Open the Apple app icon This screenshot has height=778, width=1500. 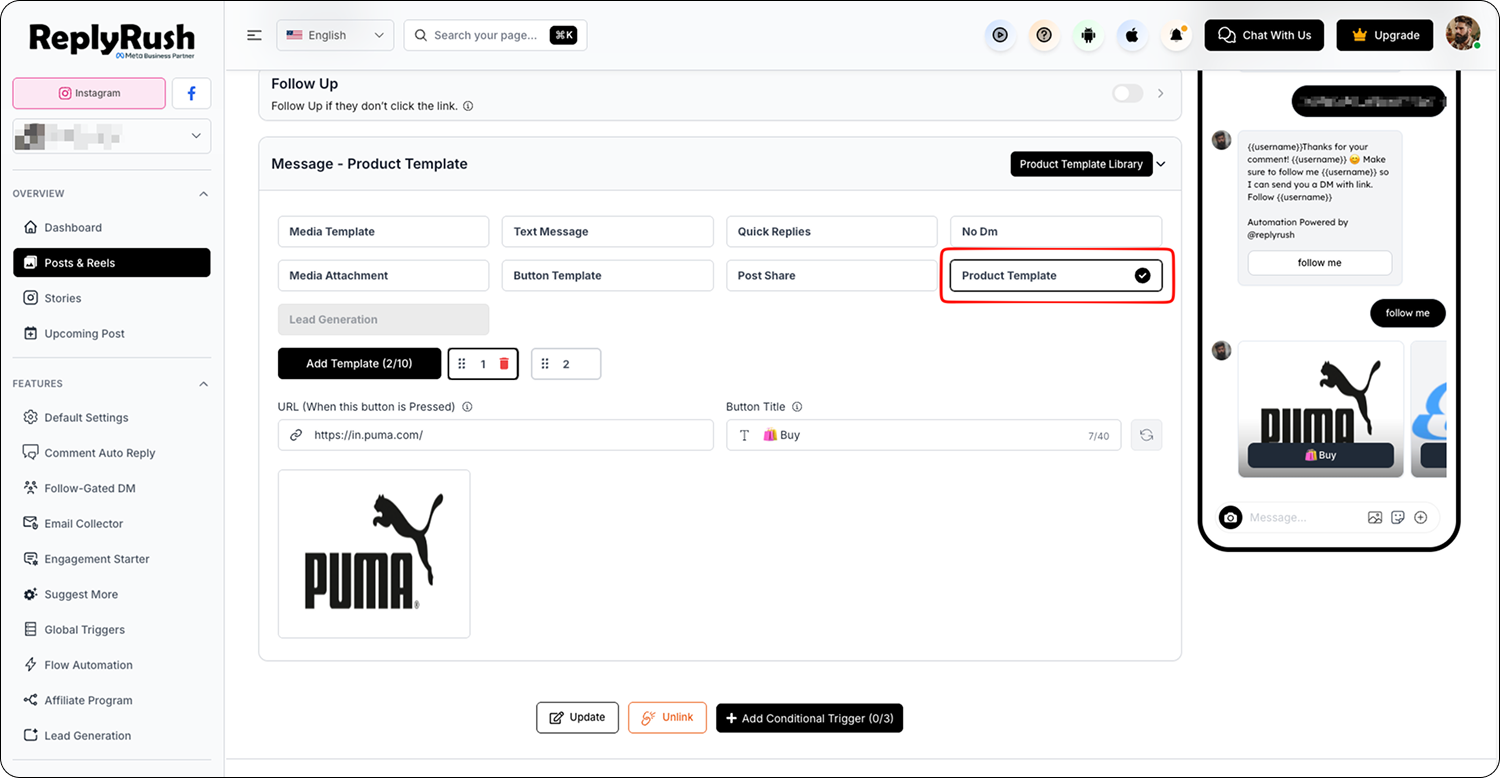pos(1132,35)
